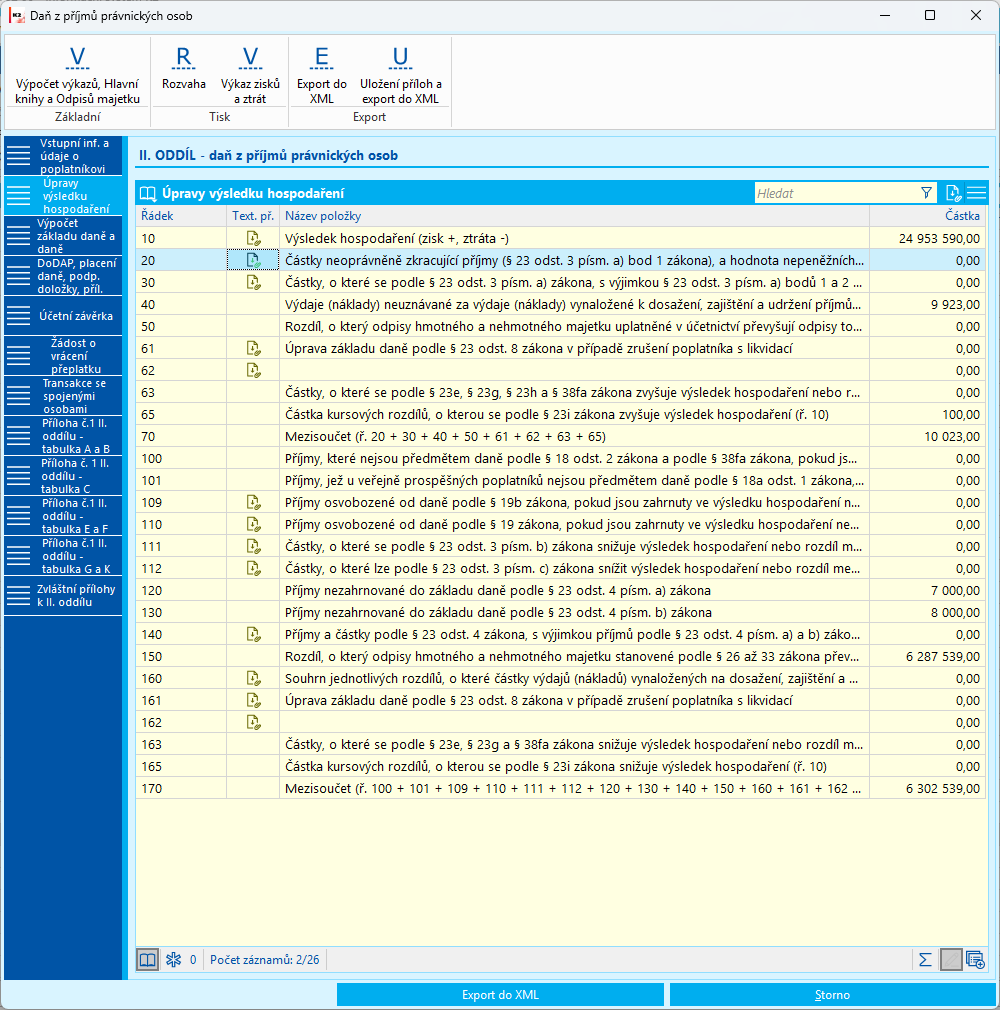Open Příloha č.1 tabulka G a K
The image size is (1000, 1010).
click(63, 556)
